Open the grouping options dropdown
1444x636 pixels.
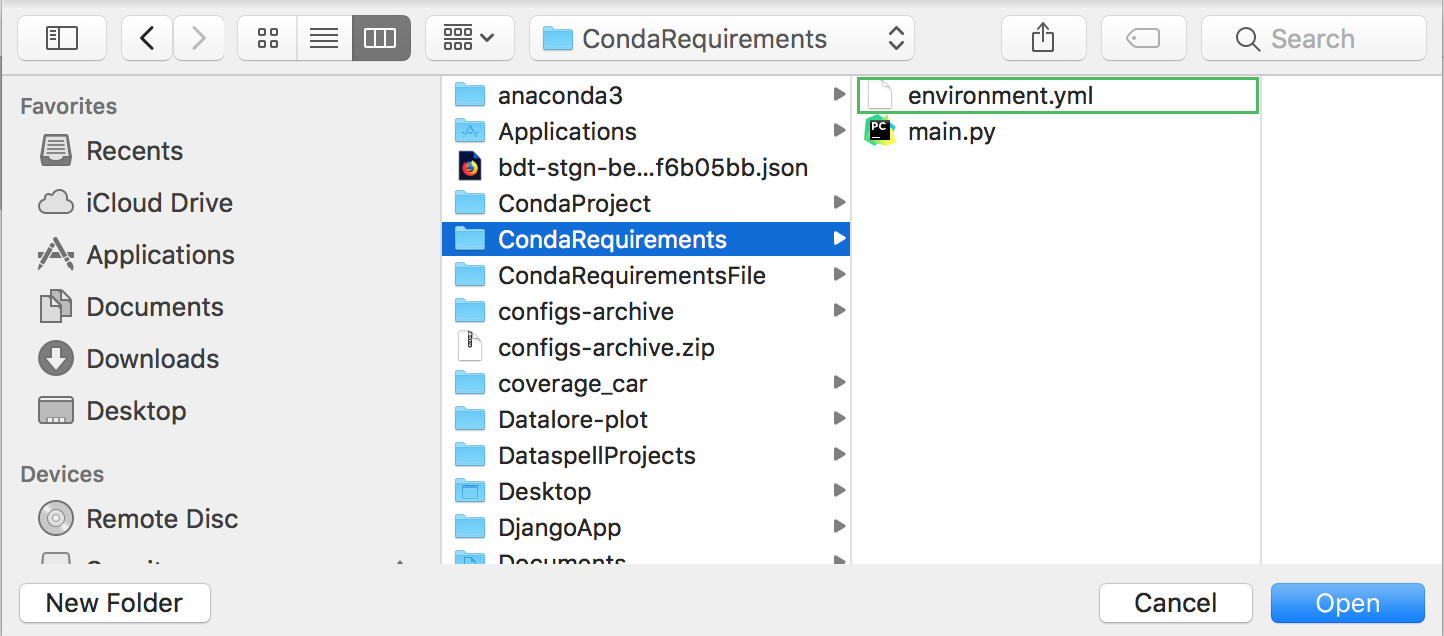pos(470,37)
